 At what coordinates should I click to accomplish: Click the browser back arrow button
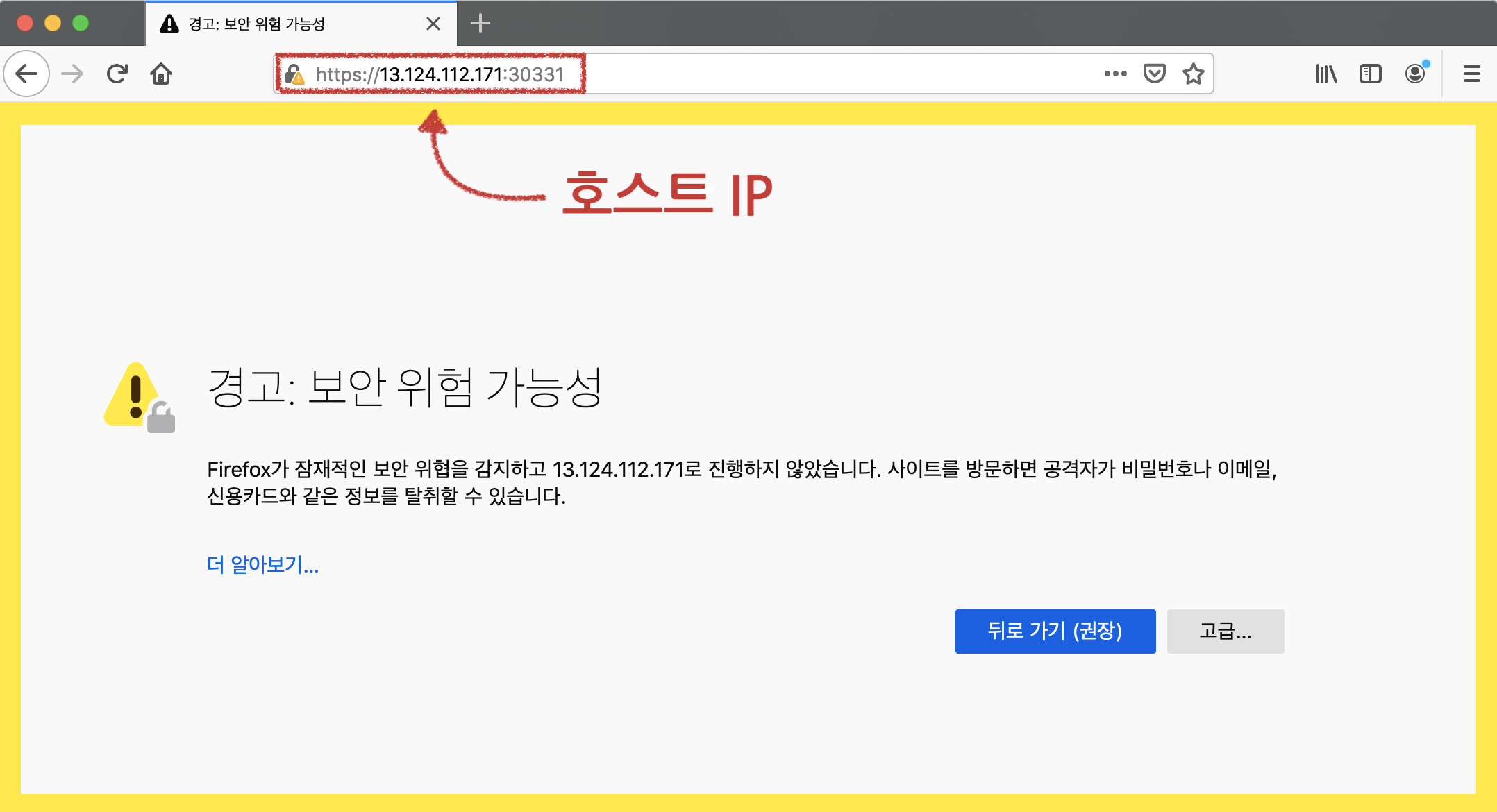coord(26,74)
